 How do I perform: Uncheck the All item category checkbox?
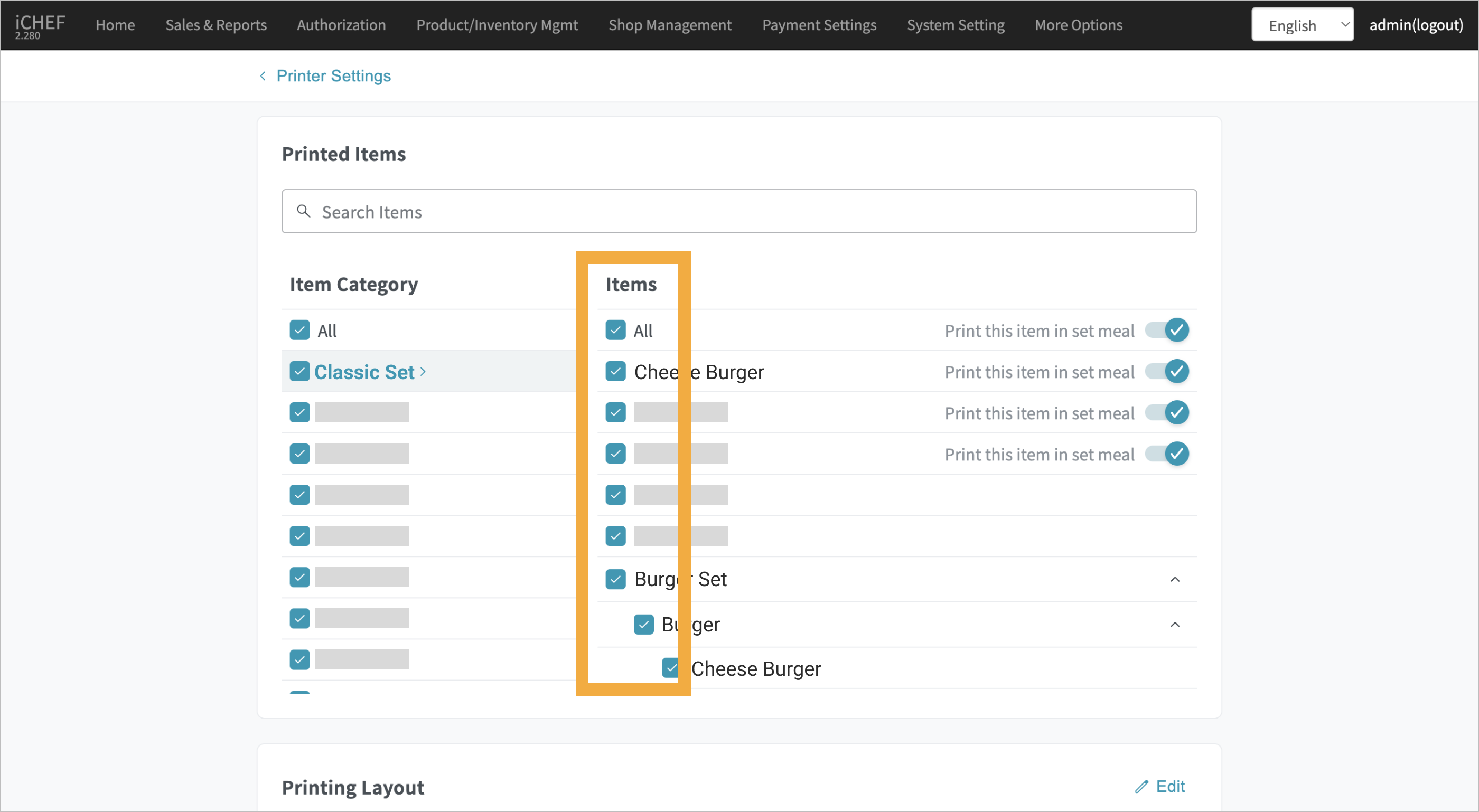299,331
